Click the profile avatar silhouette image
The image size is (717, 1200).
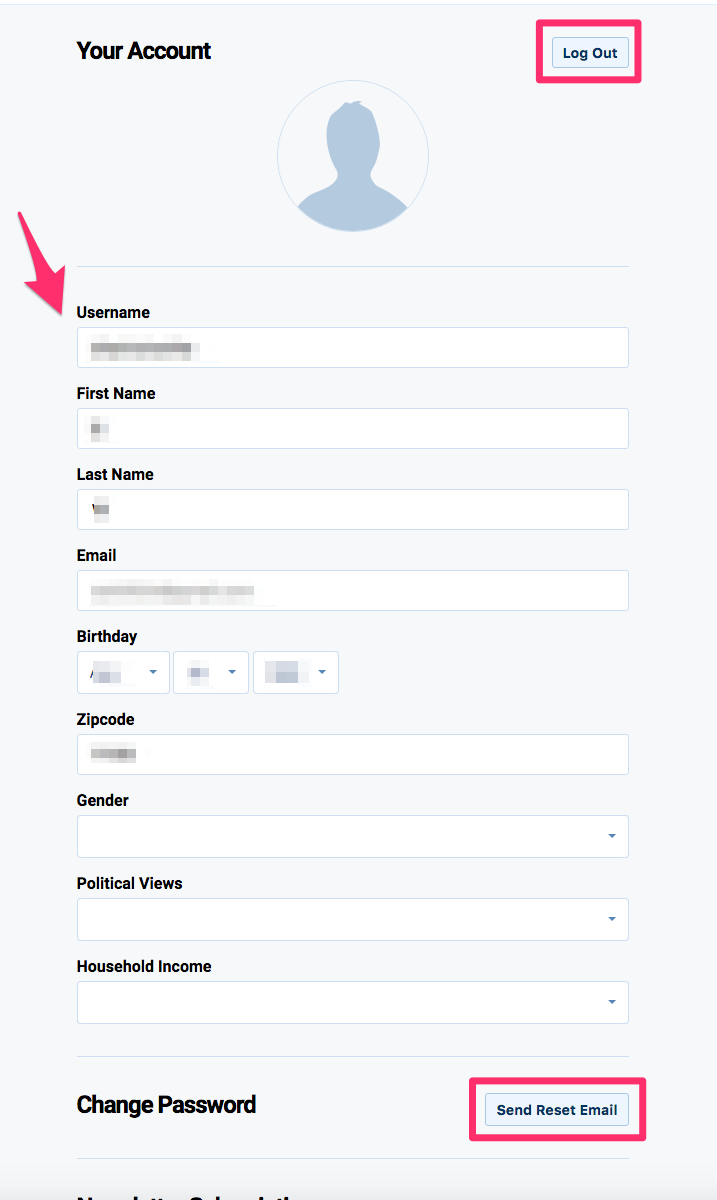[353, 157]
